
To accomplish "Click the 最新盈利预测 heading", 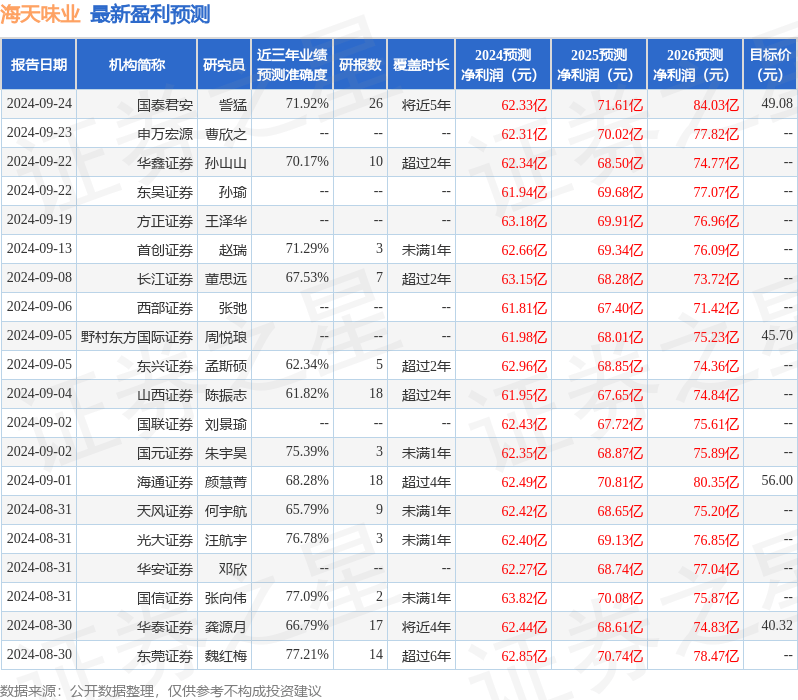I will pyautogui.click(x=150, y=14).
